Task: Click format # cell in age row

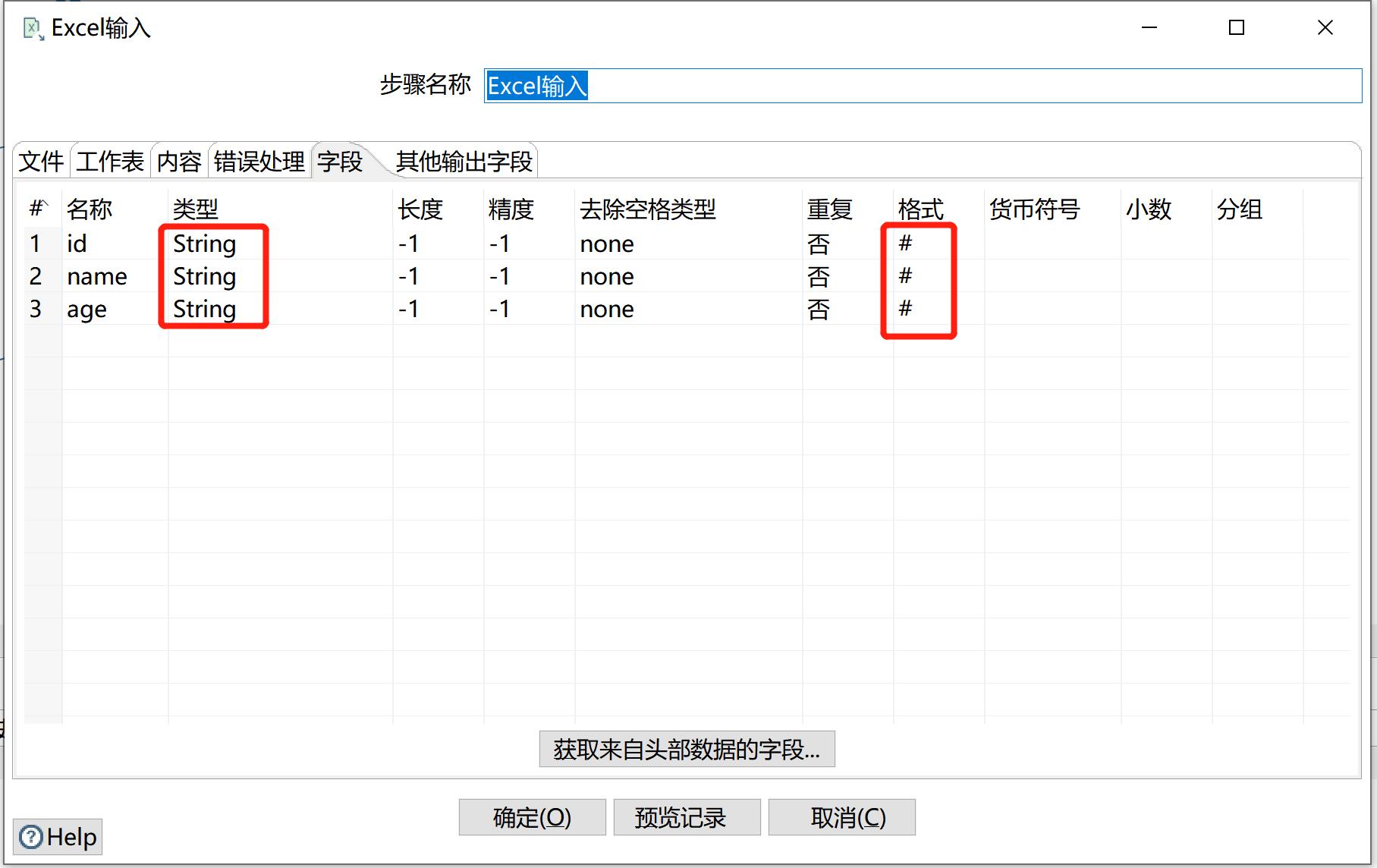Action: pyautogui.click(x=938, y=309)
